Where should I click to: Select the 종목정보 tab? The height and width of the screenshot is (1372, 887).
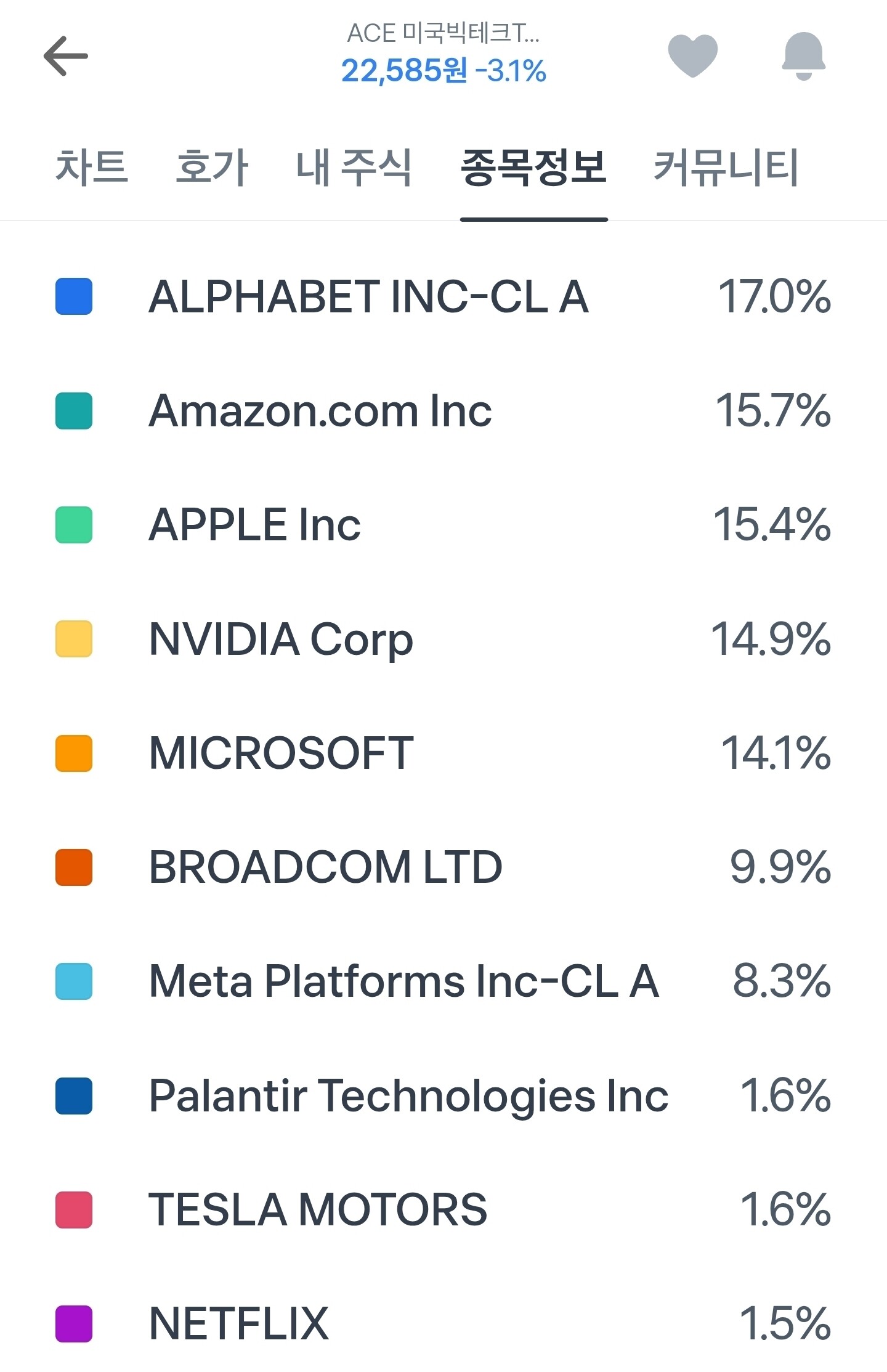[533, 168]
